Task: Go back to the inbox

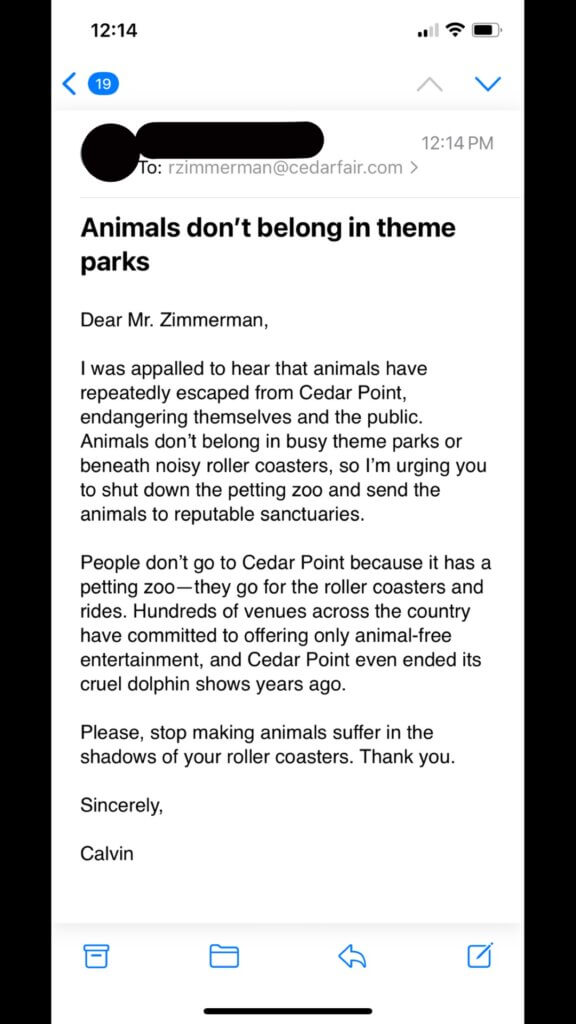Action: point(68,84)
